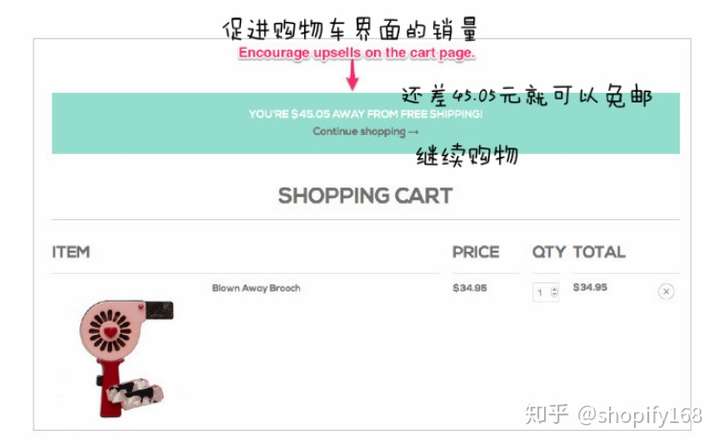Click the 知乎 @shopify168 watermark
This screenshot has height=447, width=720.
[613, 414]
